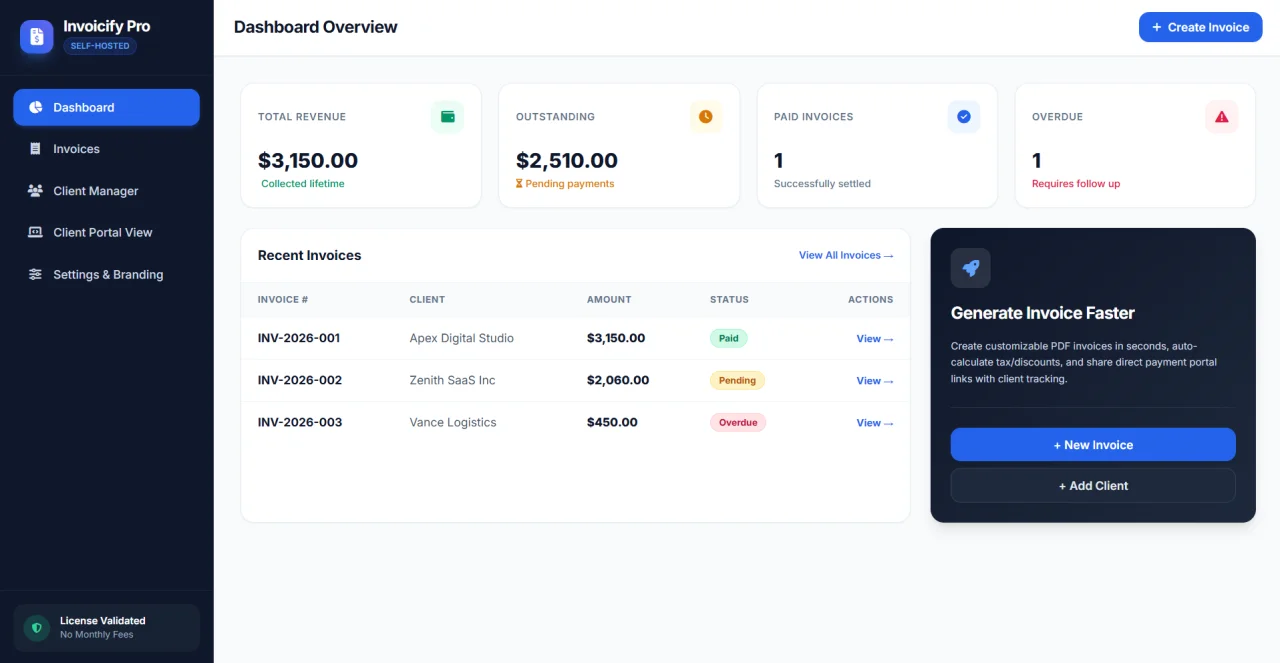
Task: Click the $2,060.00 amount cell
Action: [618, 380]
